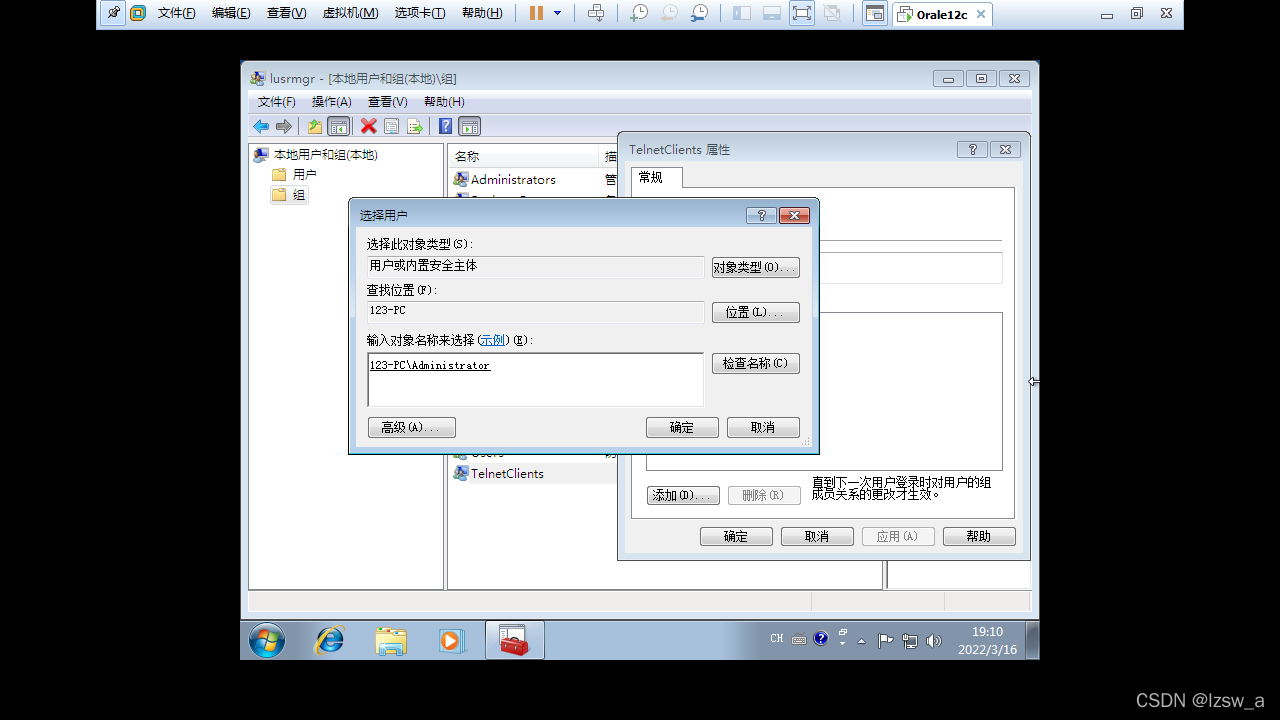The width and height of the screenshot is (1280, 720).
Task: Open lusrmgr 查看(V) menu
Action: point(387,102)
